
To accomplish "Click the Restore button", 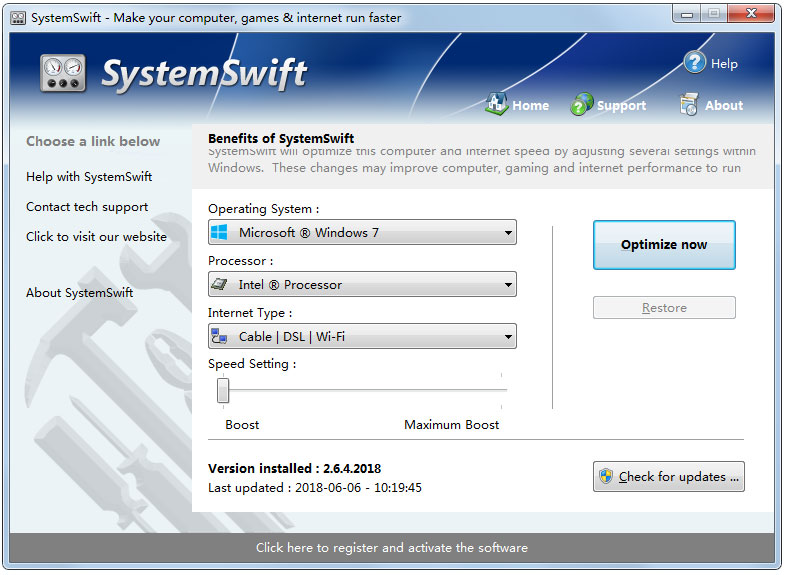I will coord(664,308).
